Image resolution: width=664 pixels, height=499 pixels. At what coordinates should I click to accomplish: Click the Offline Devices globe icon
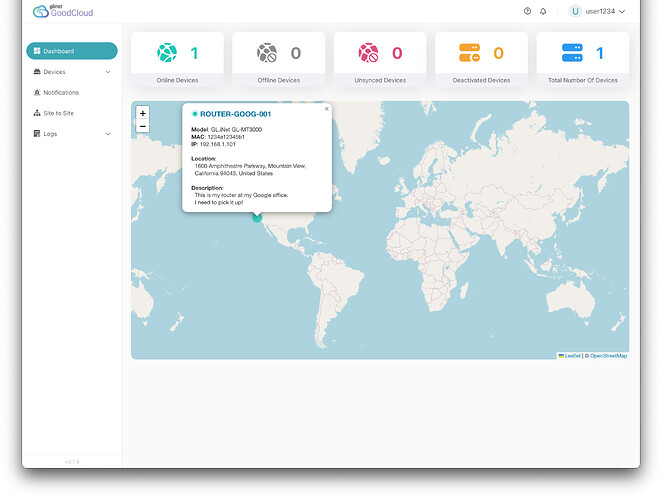pos(267,53)
